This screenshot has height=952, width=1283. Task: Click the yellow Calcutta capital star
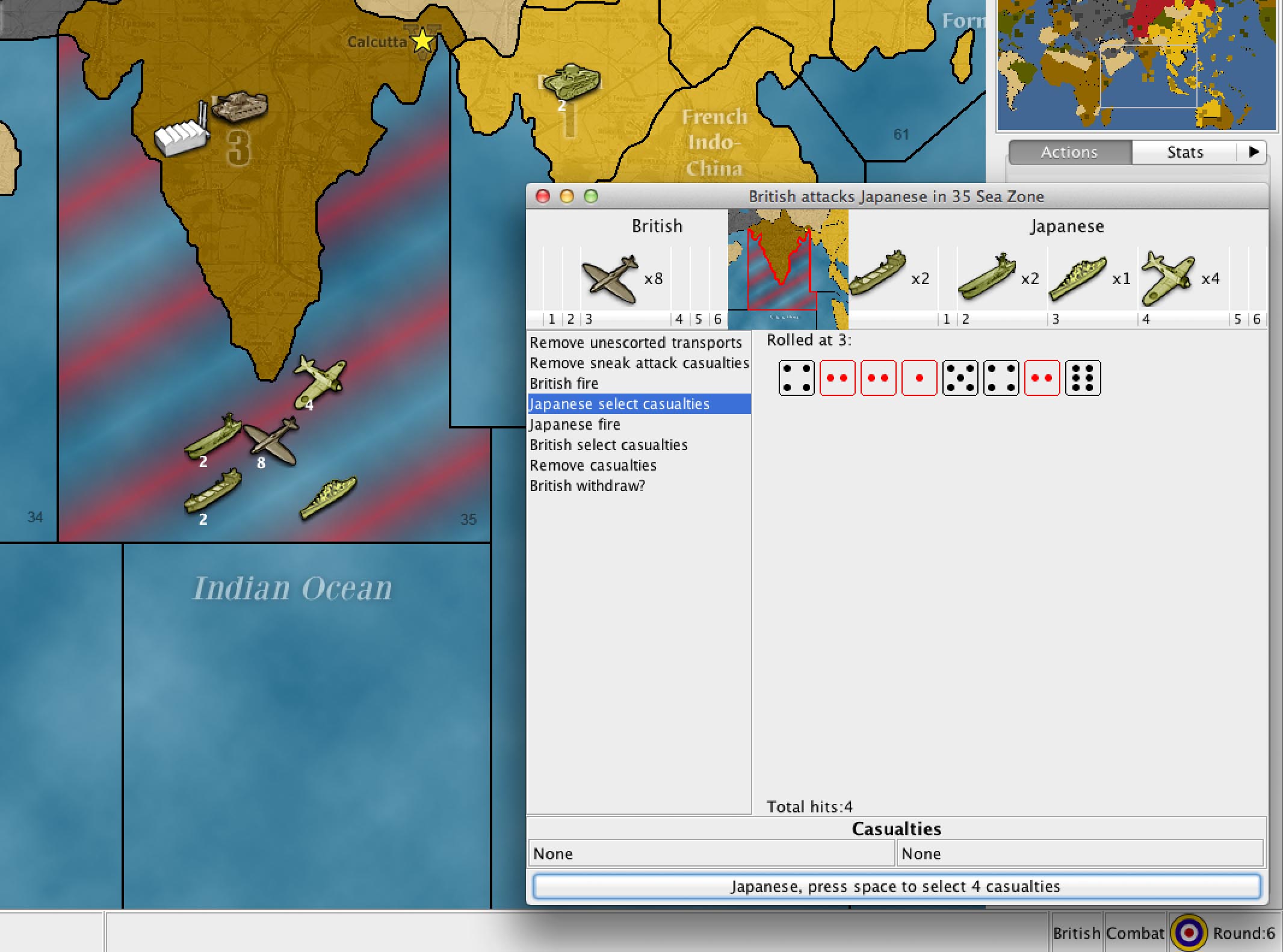click(422, 41)
